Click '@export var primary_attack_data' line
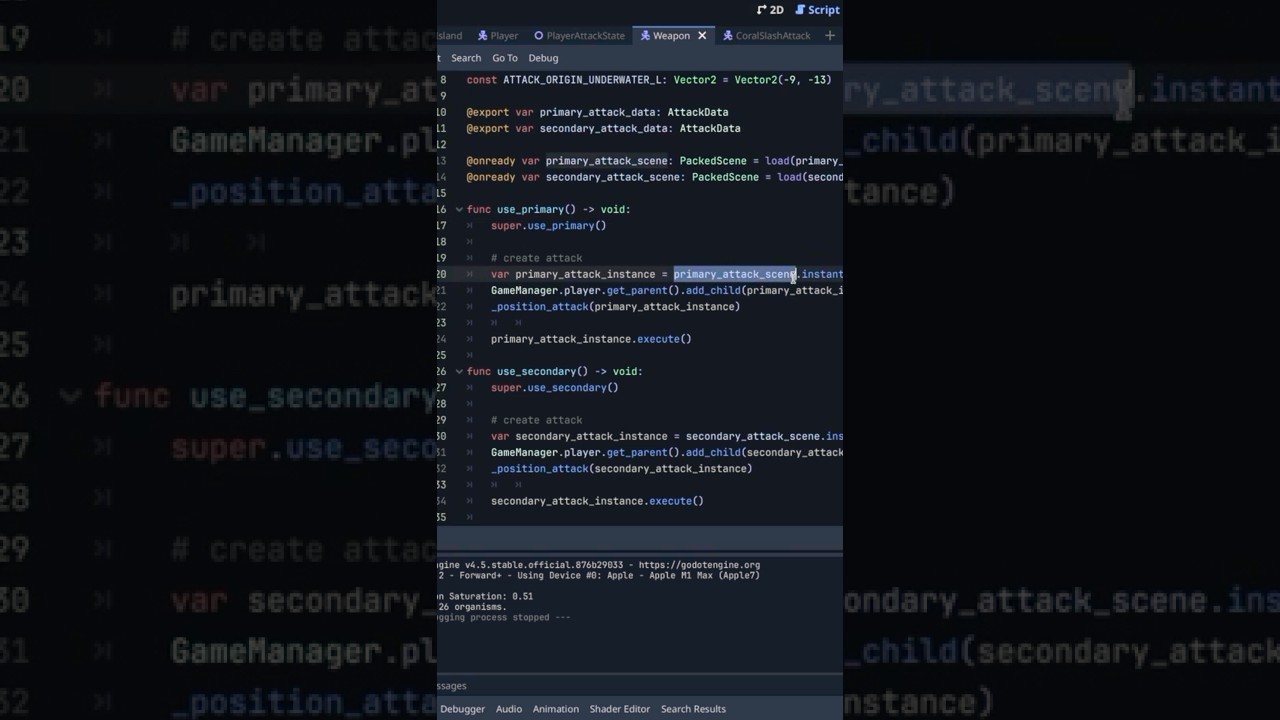The image size is (1280, 720). coord(597,113)
